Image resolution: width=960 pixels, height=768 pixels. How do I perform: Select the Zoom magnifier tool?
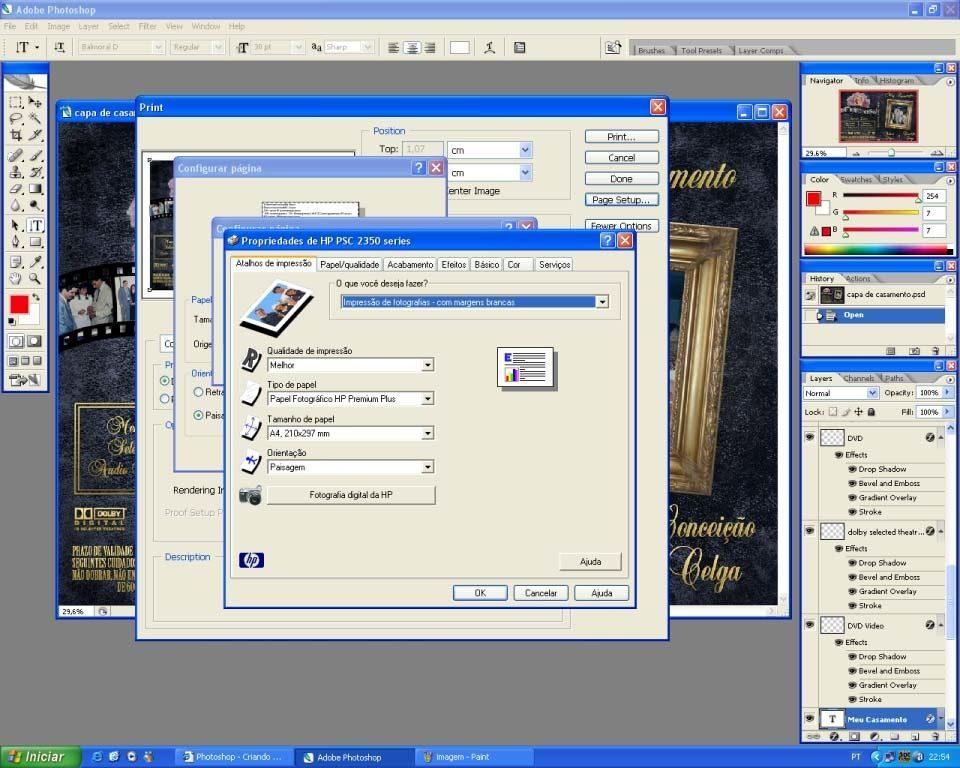click(35, 279)
